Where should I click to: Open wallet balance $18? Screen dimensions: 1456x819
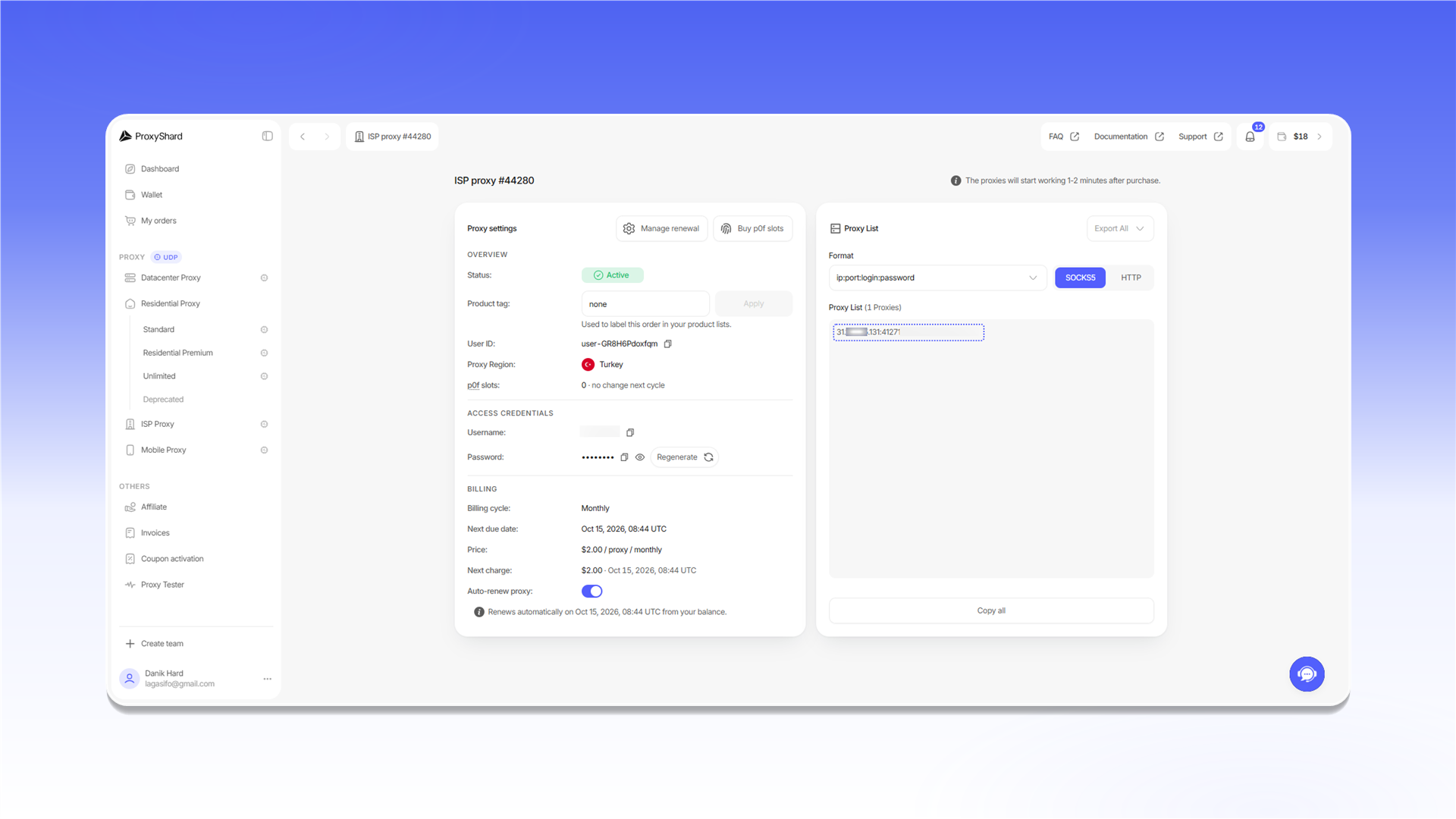click(1300, 136)
